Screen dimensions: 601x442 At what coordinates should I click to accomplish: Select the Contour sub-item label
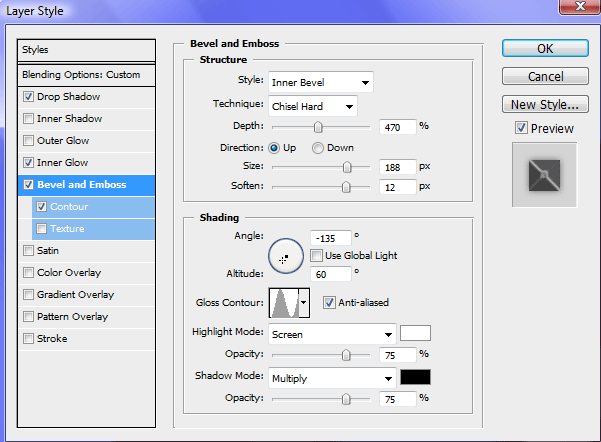point(69,207)
